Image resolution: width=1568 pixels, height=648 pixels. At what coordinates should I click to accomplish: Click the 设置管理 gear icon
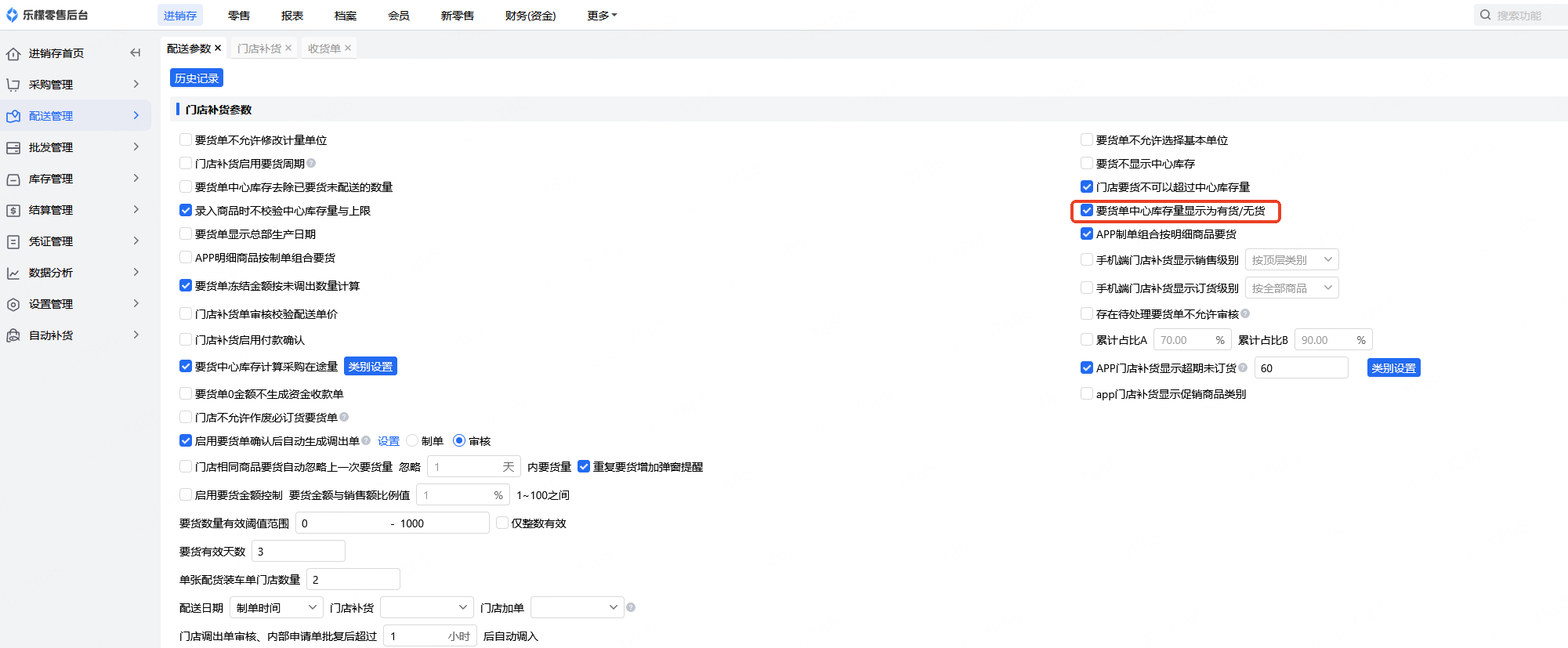click(13, 304)
